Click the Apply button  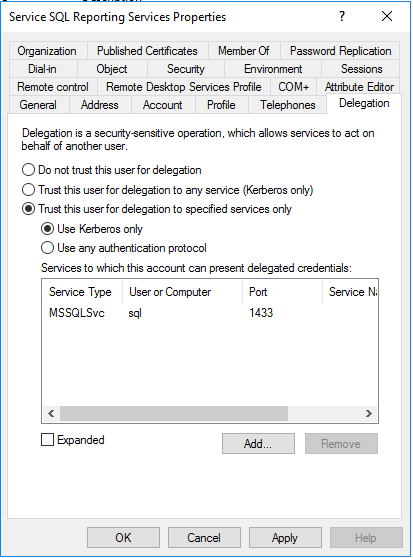[285, 538]
